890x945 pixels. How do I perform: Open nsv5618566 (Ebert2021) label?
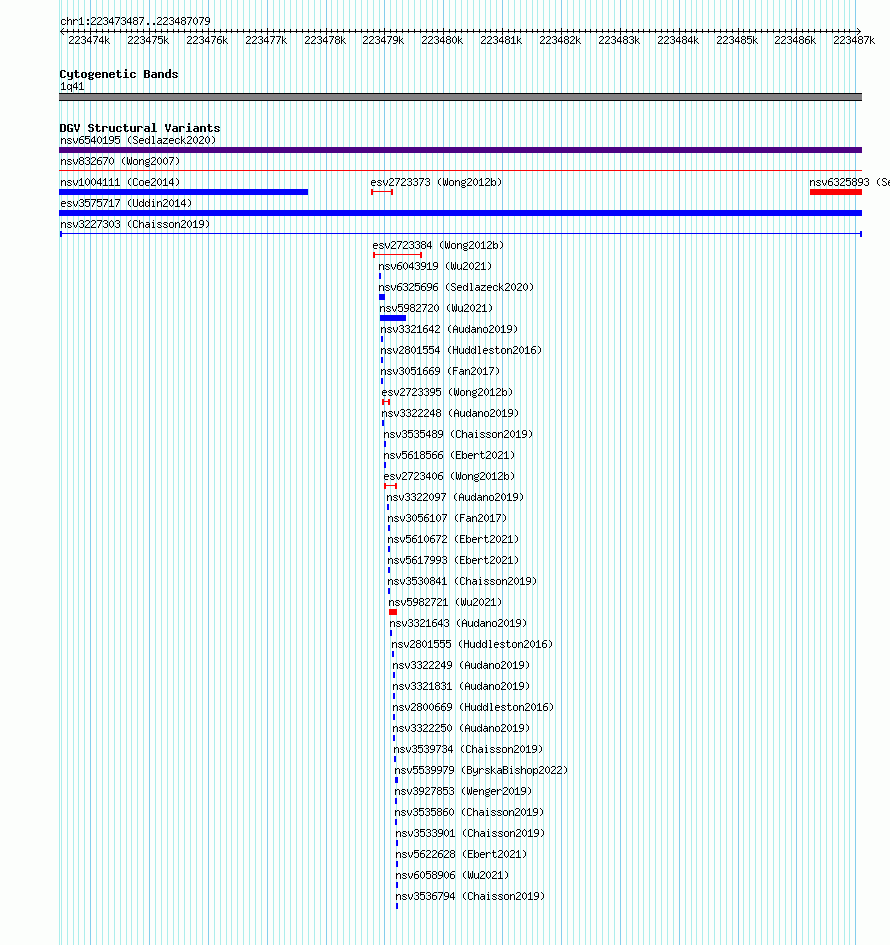(449, 456)
